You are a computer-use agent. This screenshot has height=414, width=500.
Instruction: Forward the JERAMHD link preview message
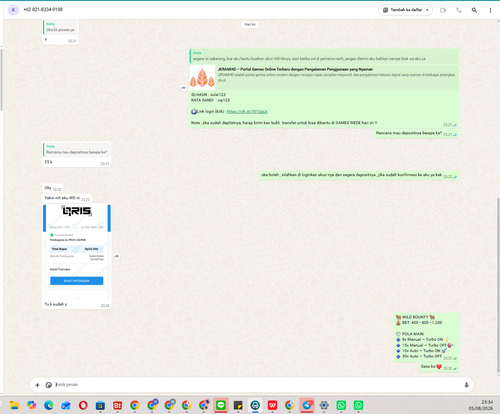tap(183, 88)
